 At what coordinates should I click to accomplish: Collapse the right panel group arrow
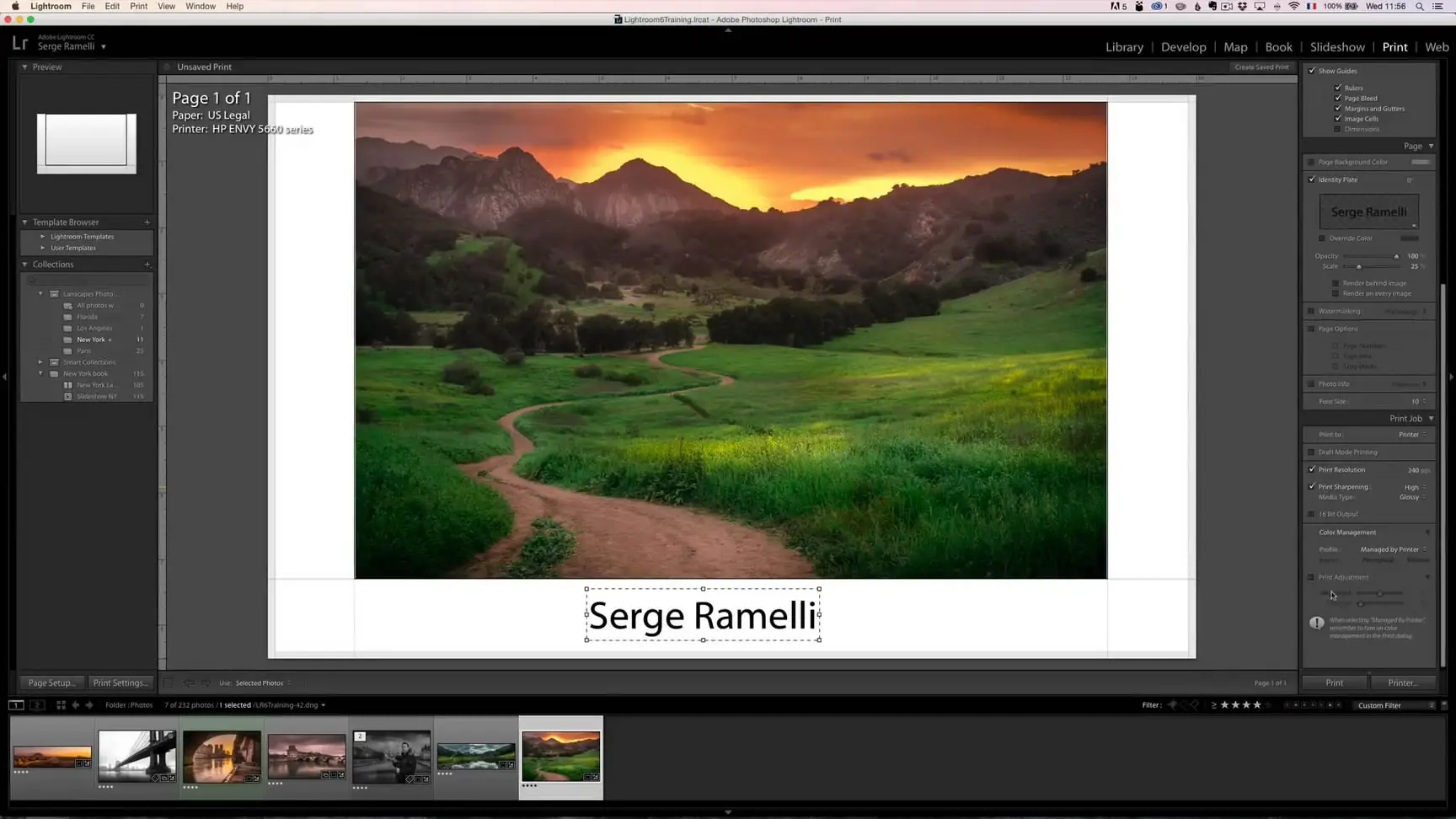coord(1451,377)
